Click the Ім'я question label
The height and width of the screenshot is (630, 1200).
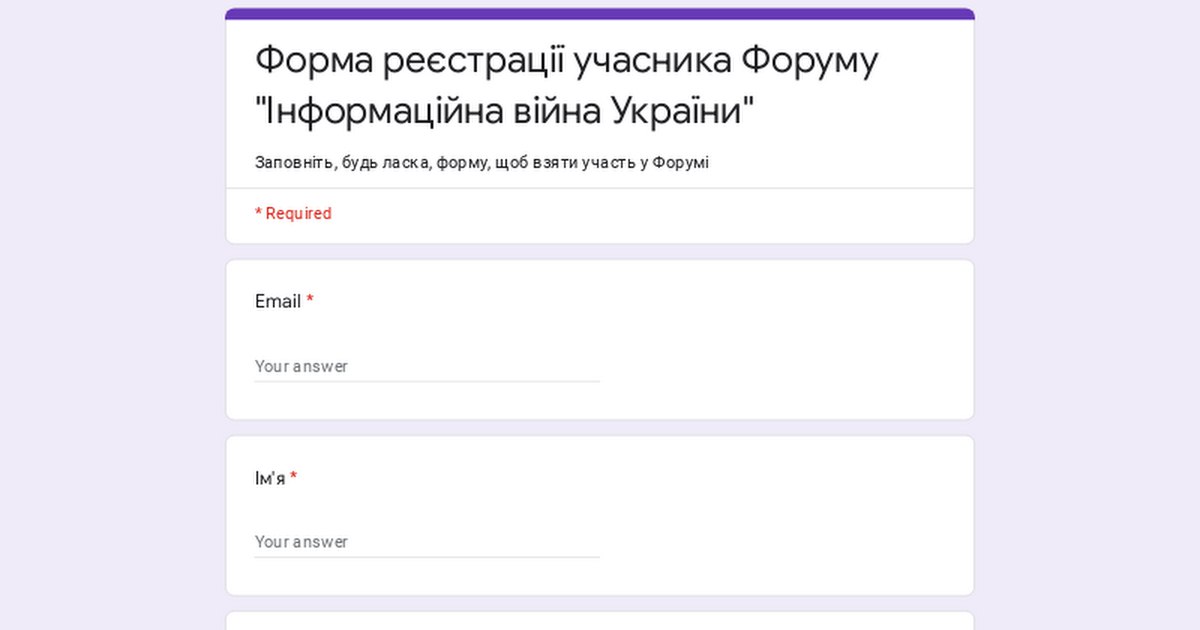tap(269, 478)
